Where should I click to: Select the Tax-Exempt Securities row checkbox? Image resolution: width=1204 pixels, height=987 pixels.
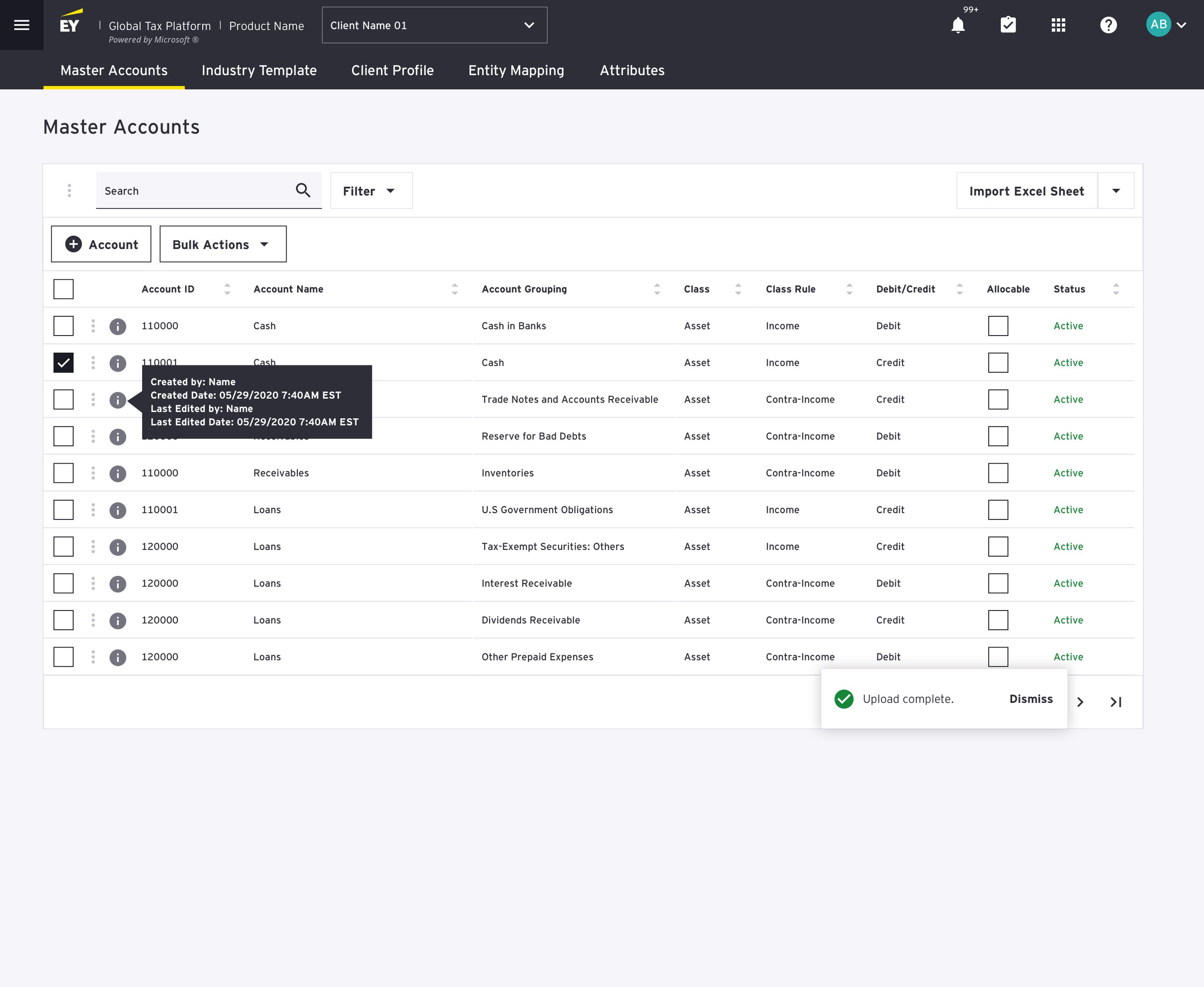(x=63, y=546)
